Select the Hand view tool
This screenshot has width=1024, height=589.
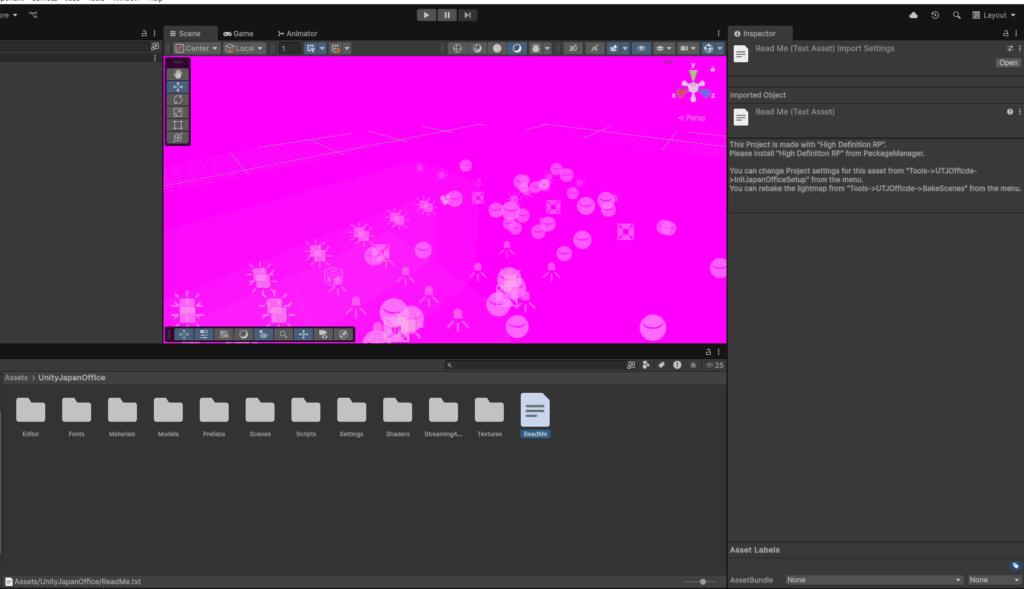[x=178, y=74]
